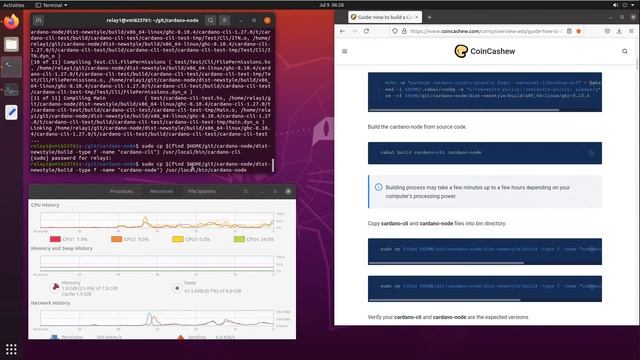Select the Terminal icon in the dock
The width and height of the screenshot is (640, 360).
(x=11, y=67)
